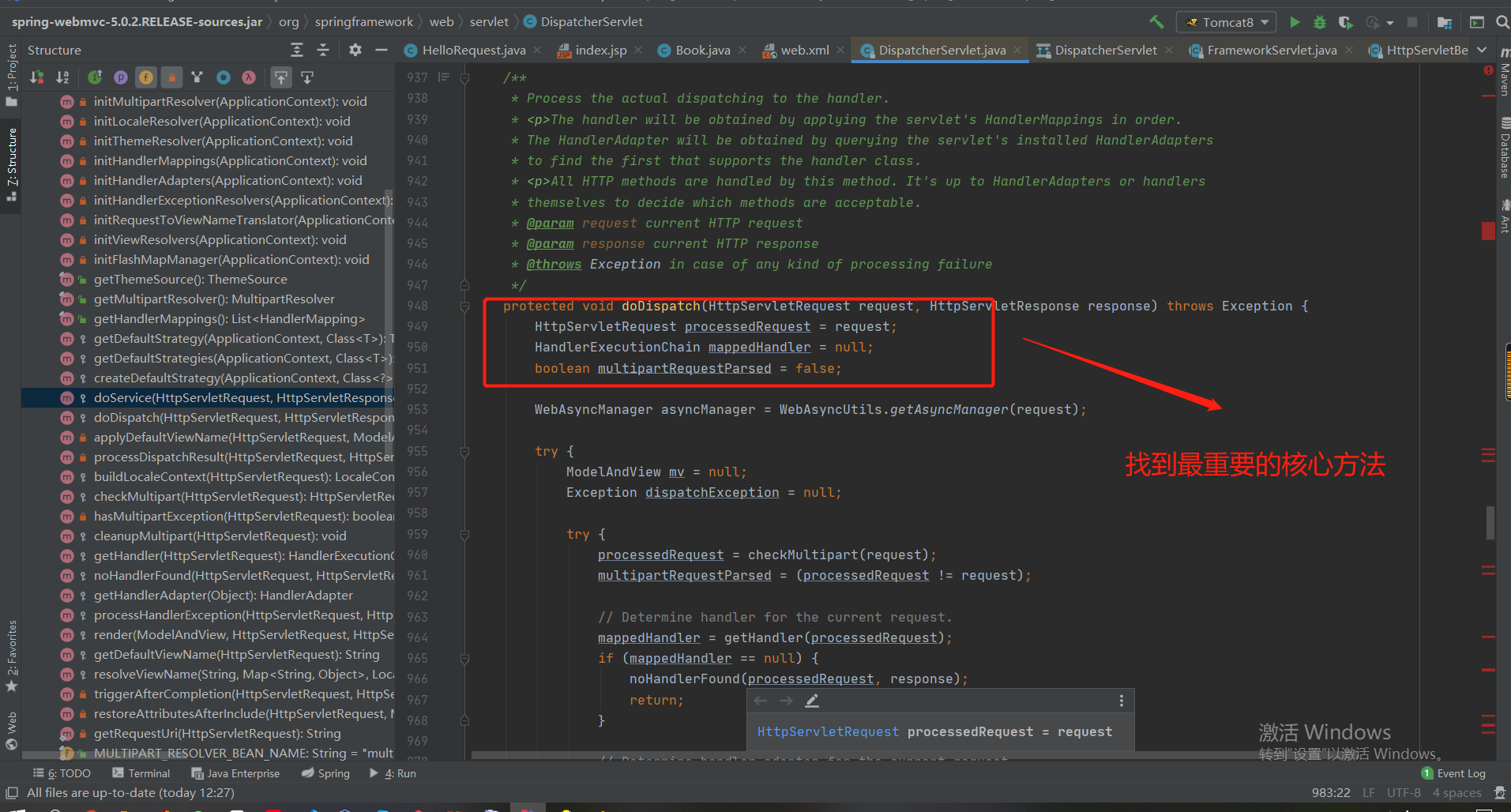
Task: Open the 2: Favorites tool window
Action: tap(11, 656)
